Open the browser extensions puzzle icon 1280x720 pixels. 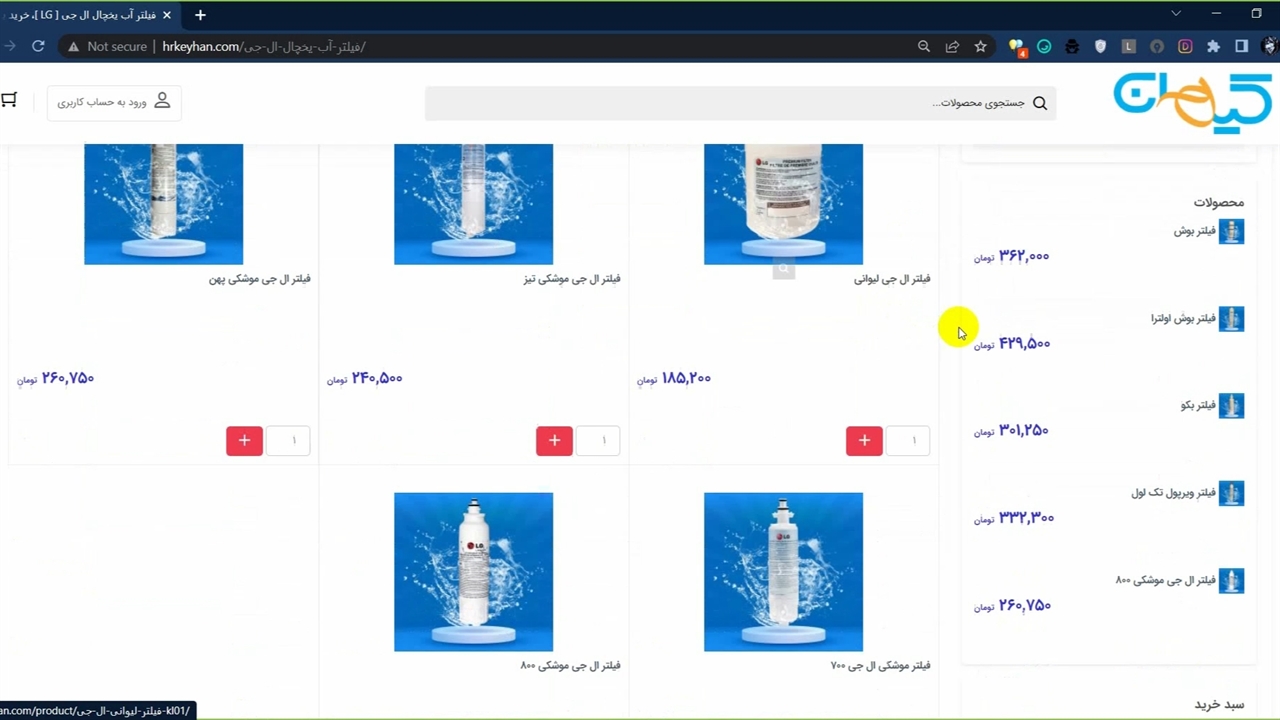click(x=1213, y=46)
